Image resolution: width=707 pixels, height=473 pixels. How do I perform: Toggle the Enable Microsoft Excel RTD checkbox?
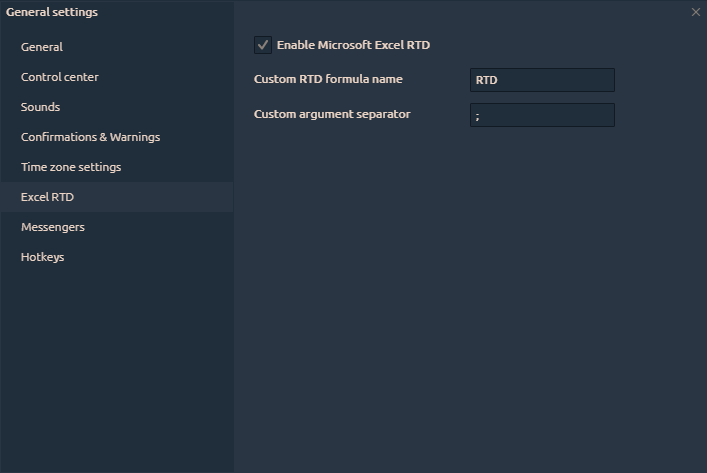click(263, 45)
